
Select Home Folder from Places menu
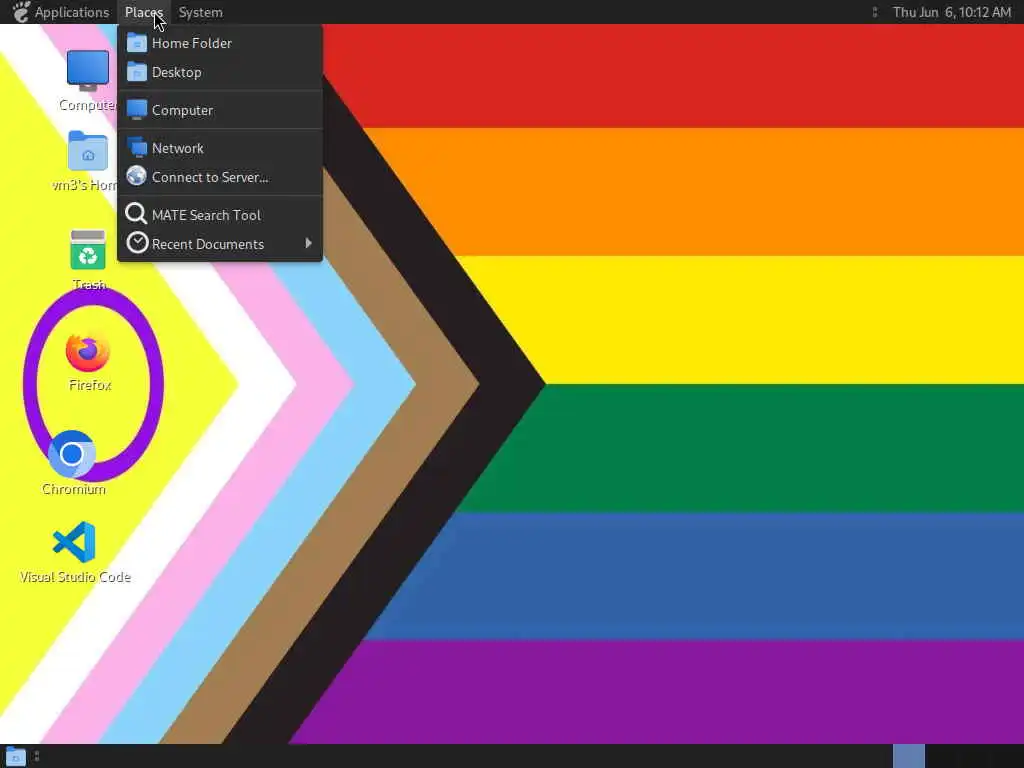click(220, 43)
